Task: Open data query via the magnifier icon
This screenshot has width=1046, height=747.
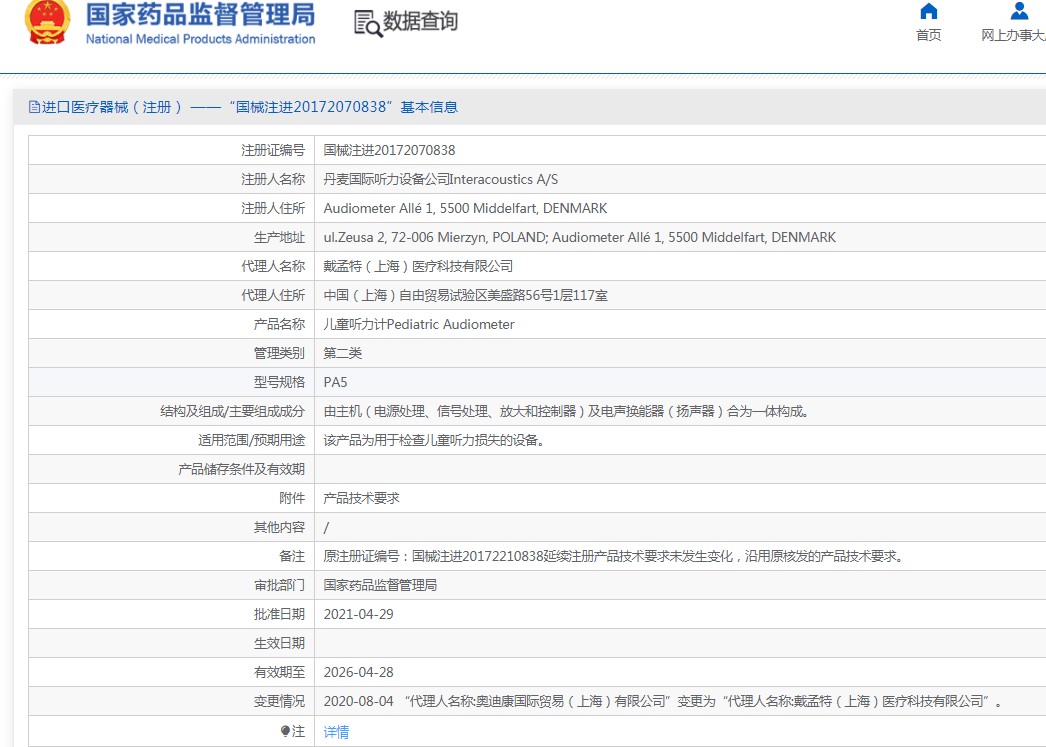Action: coord(368,24)
